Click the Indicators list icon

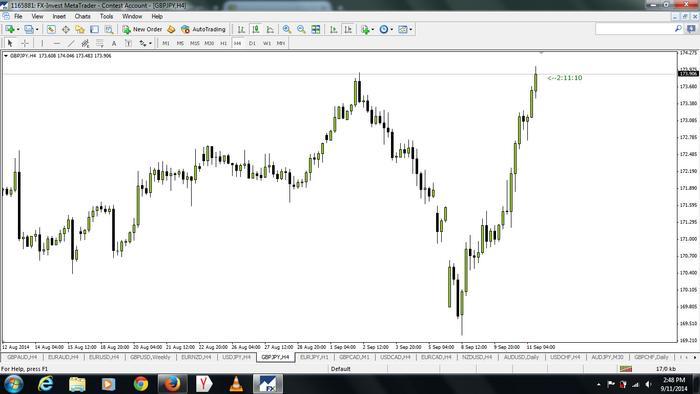[x=365, y=29]
